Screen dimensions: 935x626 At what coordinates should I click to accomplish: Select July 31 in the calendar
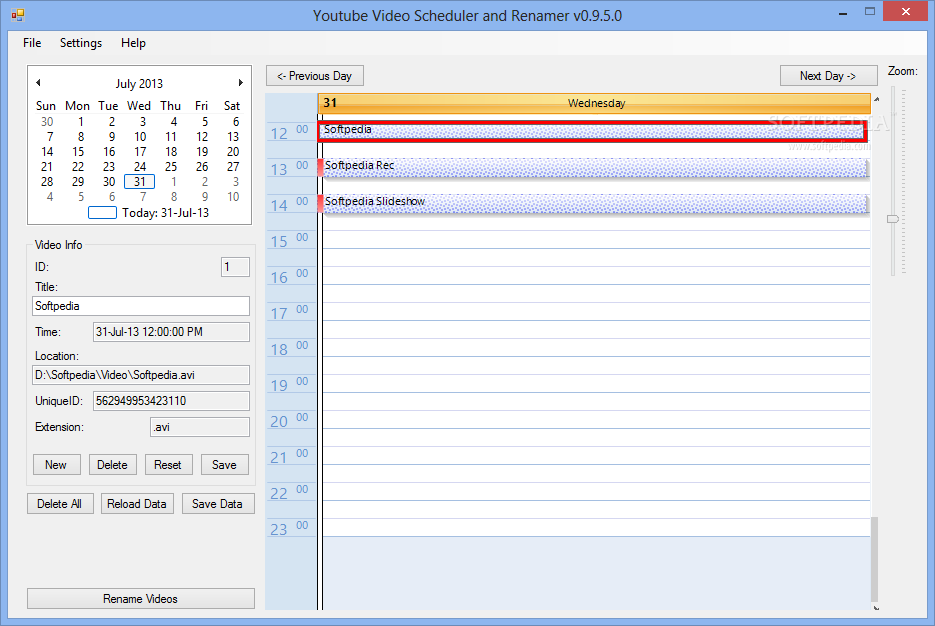tap(140, 182)
